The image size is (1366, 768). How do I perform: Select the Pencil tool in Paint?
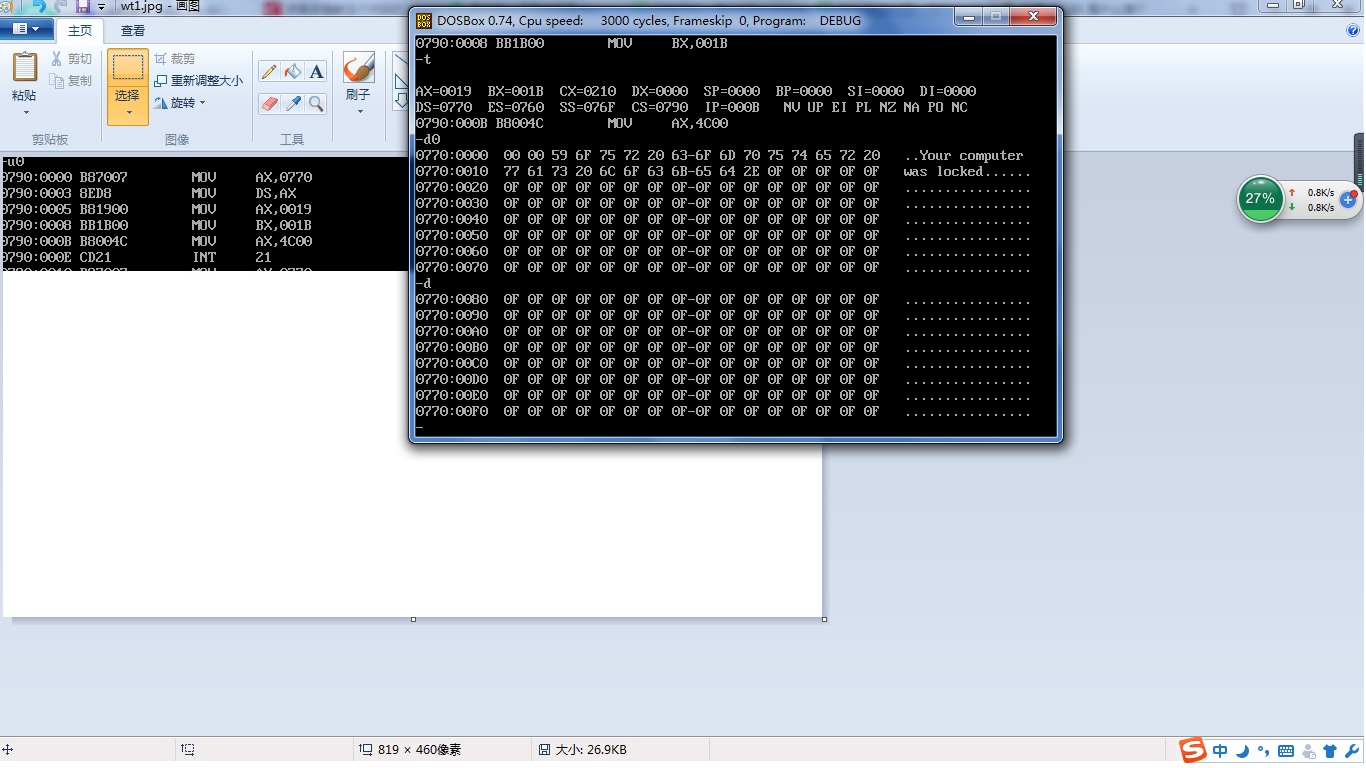point(269,72)
